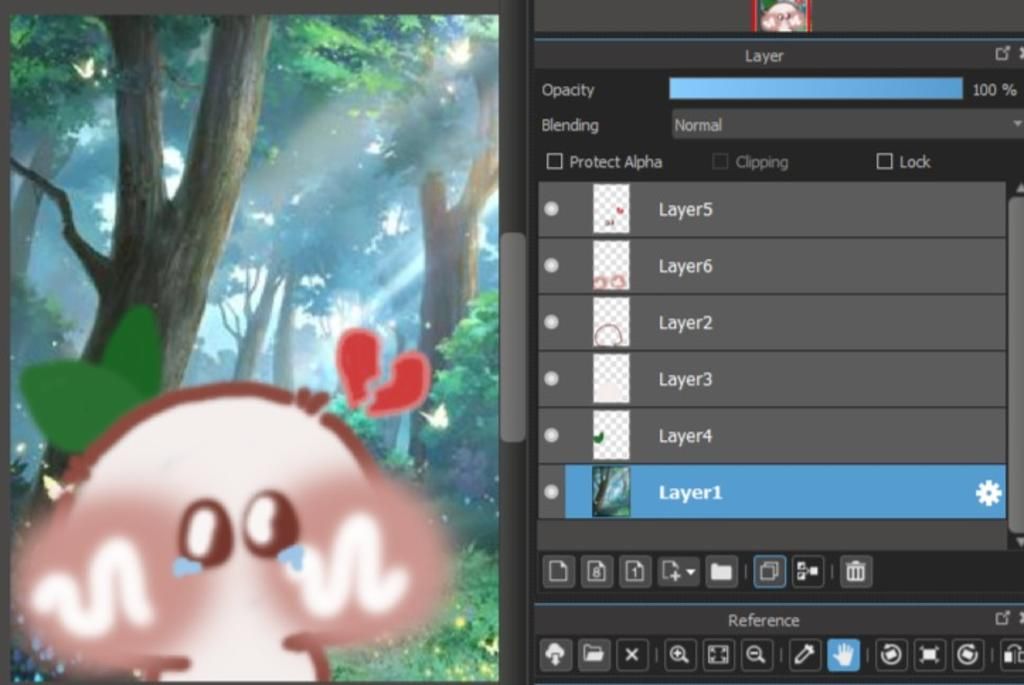Zoom in on the reference image
1024x685 pixels.
[679, 654]
